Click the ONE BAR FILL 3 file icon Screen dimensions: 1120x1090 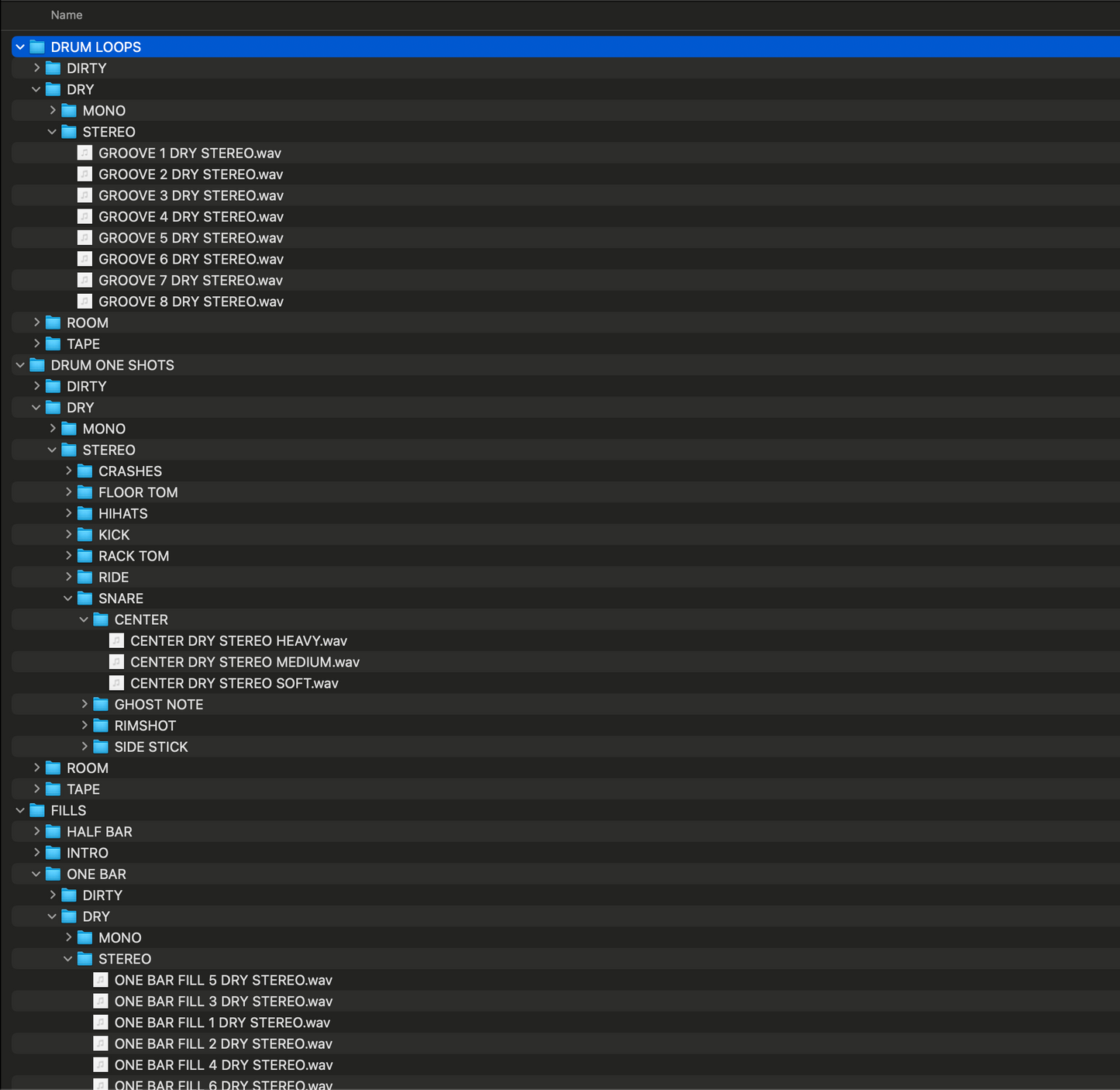click(x=101, y=1002)
